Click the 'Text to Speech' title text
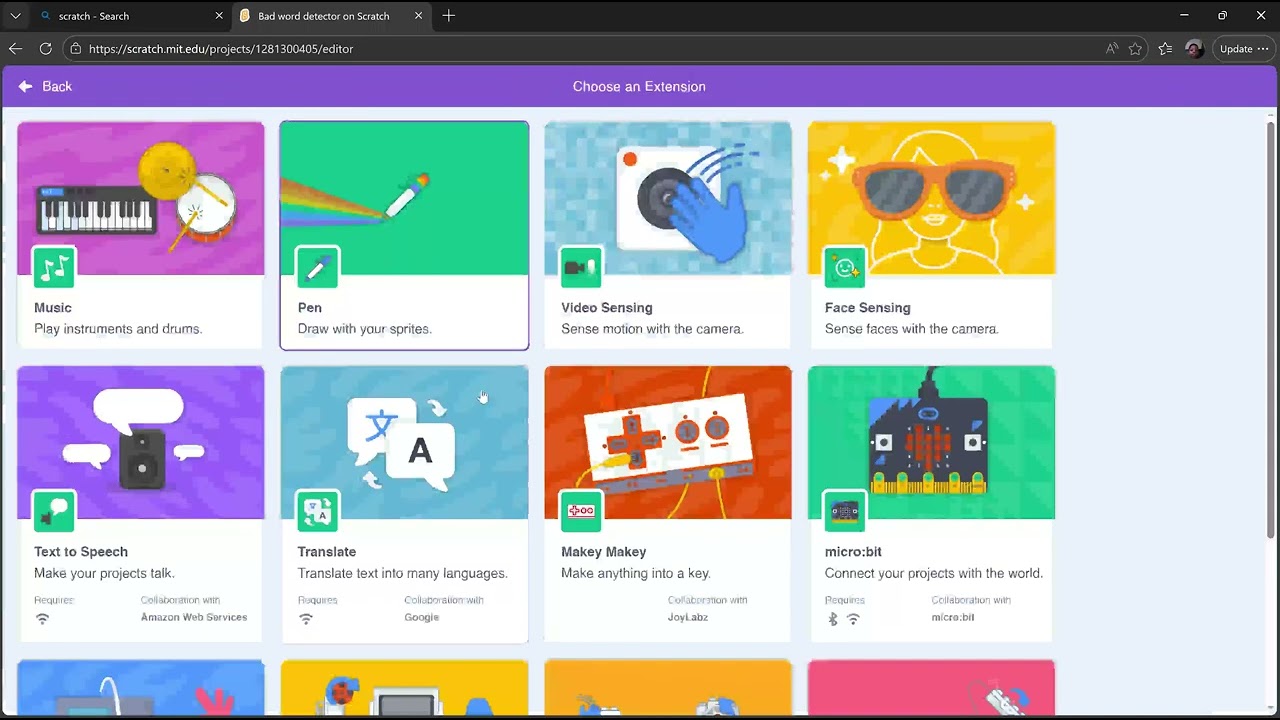Screen dimensions: 1280x720 point(81,552)
